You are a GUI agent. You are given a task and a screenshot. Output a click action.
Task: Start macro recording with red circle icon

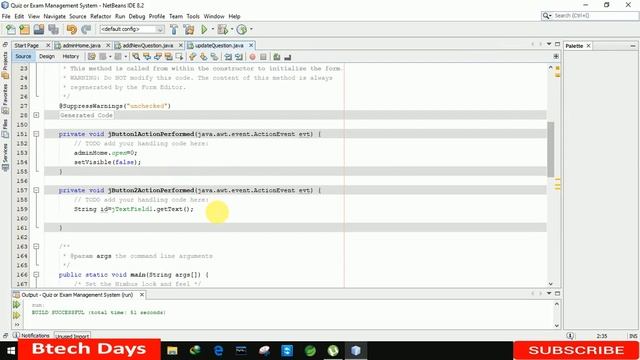253,57
